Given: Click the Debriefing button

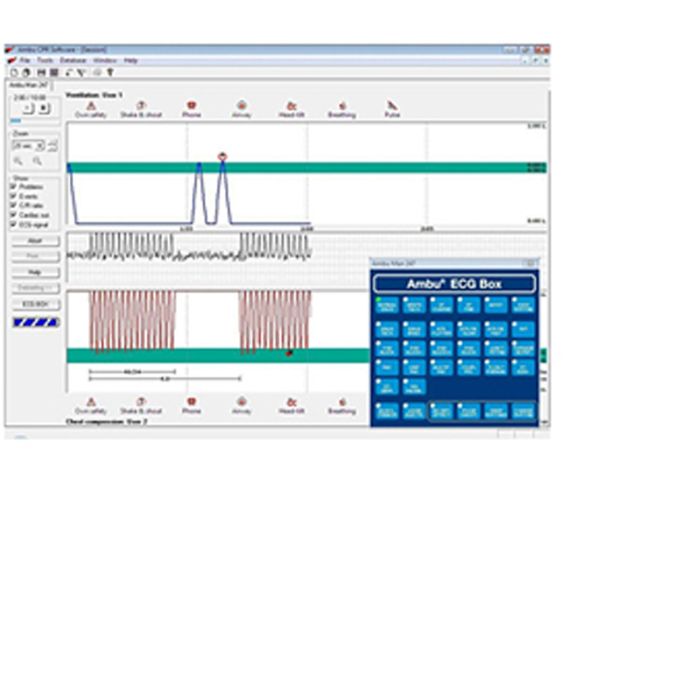Looking at the screenshot, I should [x=35, y=288].
